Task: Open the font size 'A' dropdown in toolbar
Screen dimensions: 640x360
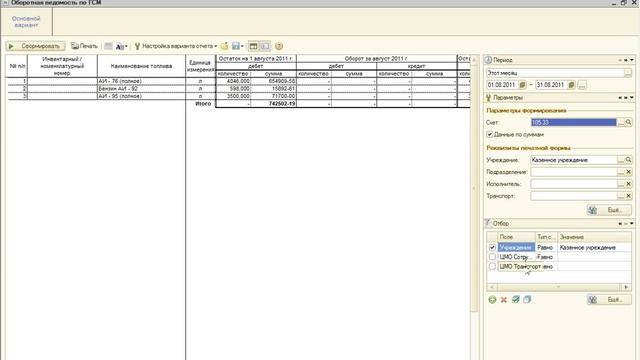Action: click(121, 47)
